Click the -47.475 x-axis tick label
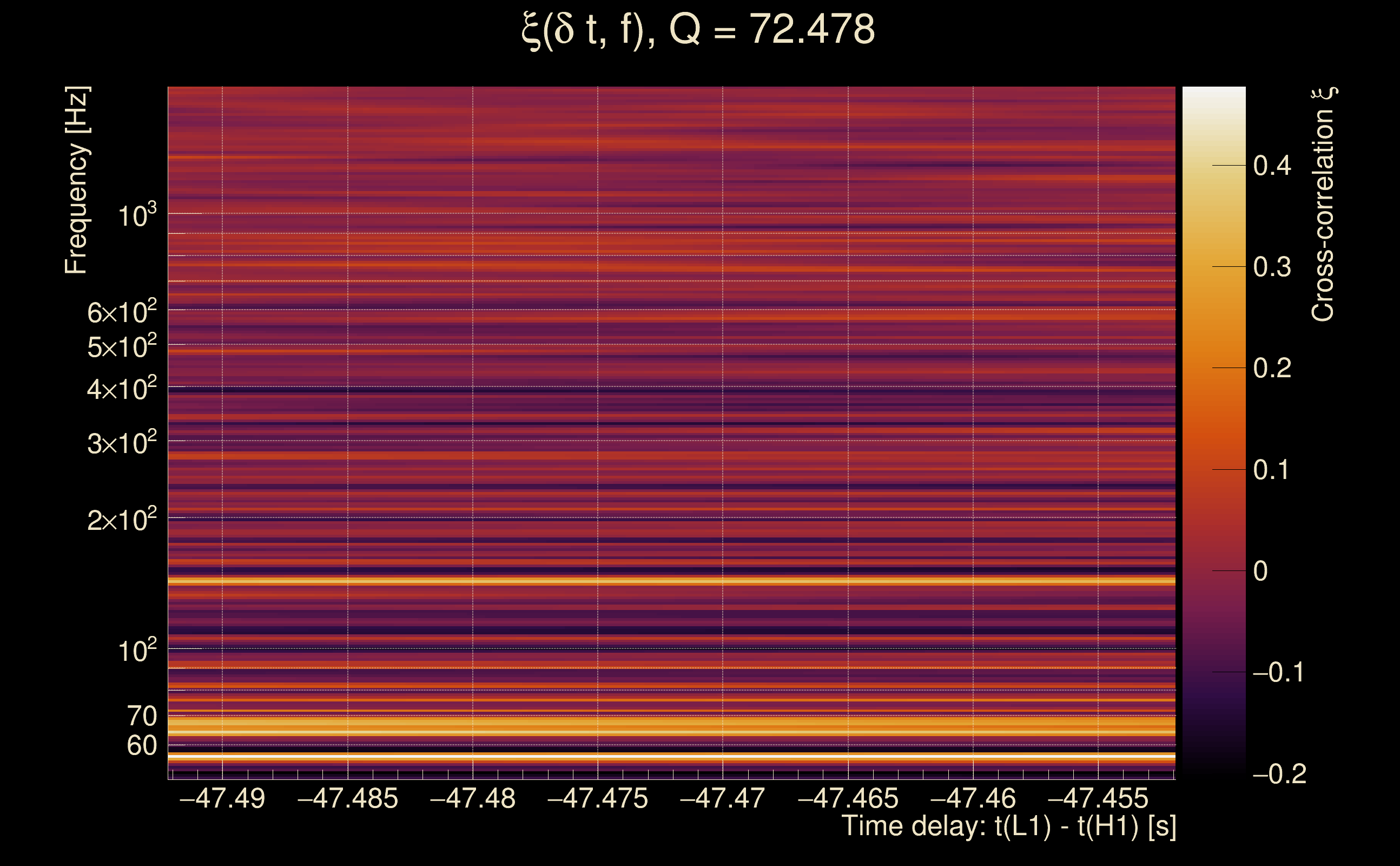 (598, 799)
